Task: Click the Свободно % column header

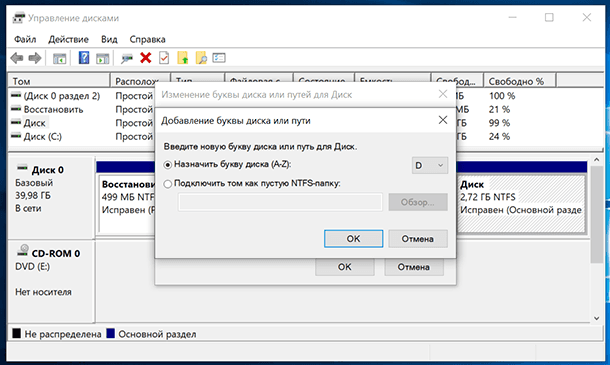Action: (x=520, y=81)
